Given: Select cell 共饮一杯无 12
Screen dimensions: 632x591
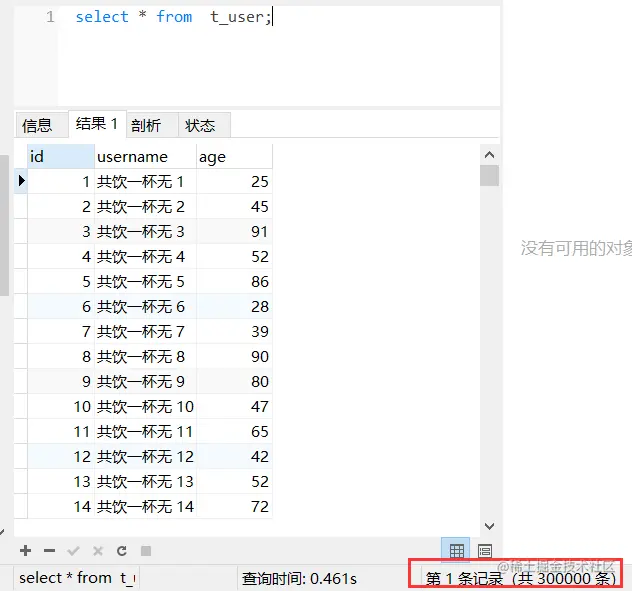Looking at the screenshot, I should pyautogui.click(x=146, y=456).
